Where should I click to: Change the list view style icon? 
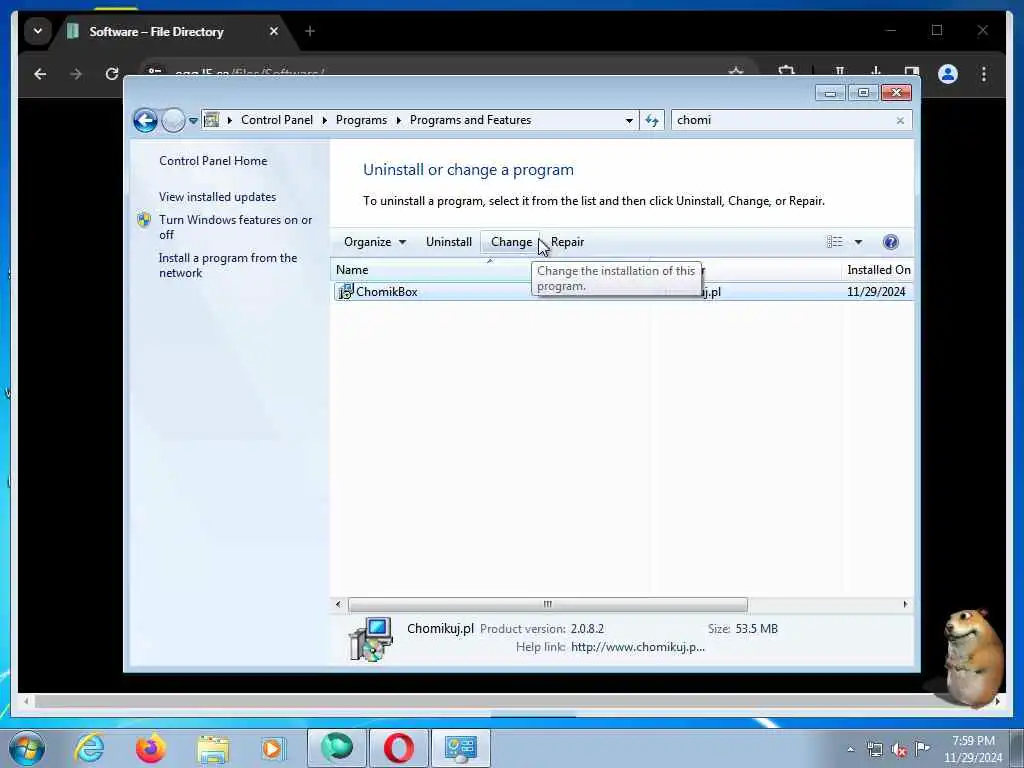click(x=835, y=242)
